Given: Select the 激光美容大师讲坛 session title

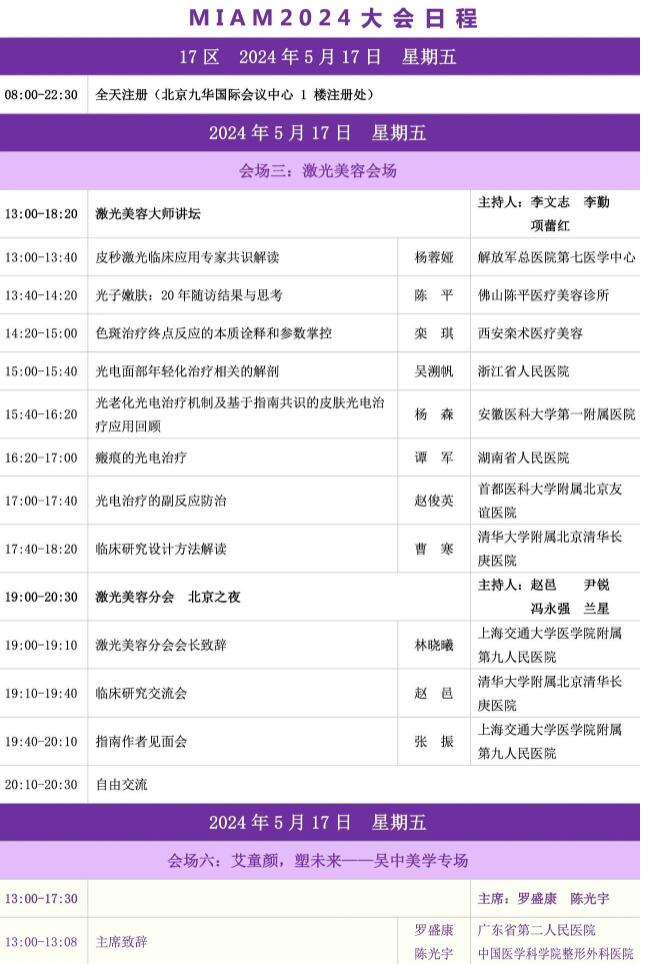Looking at the screenshot, I should coord(155,214).
